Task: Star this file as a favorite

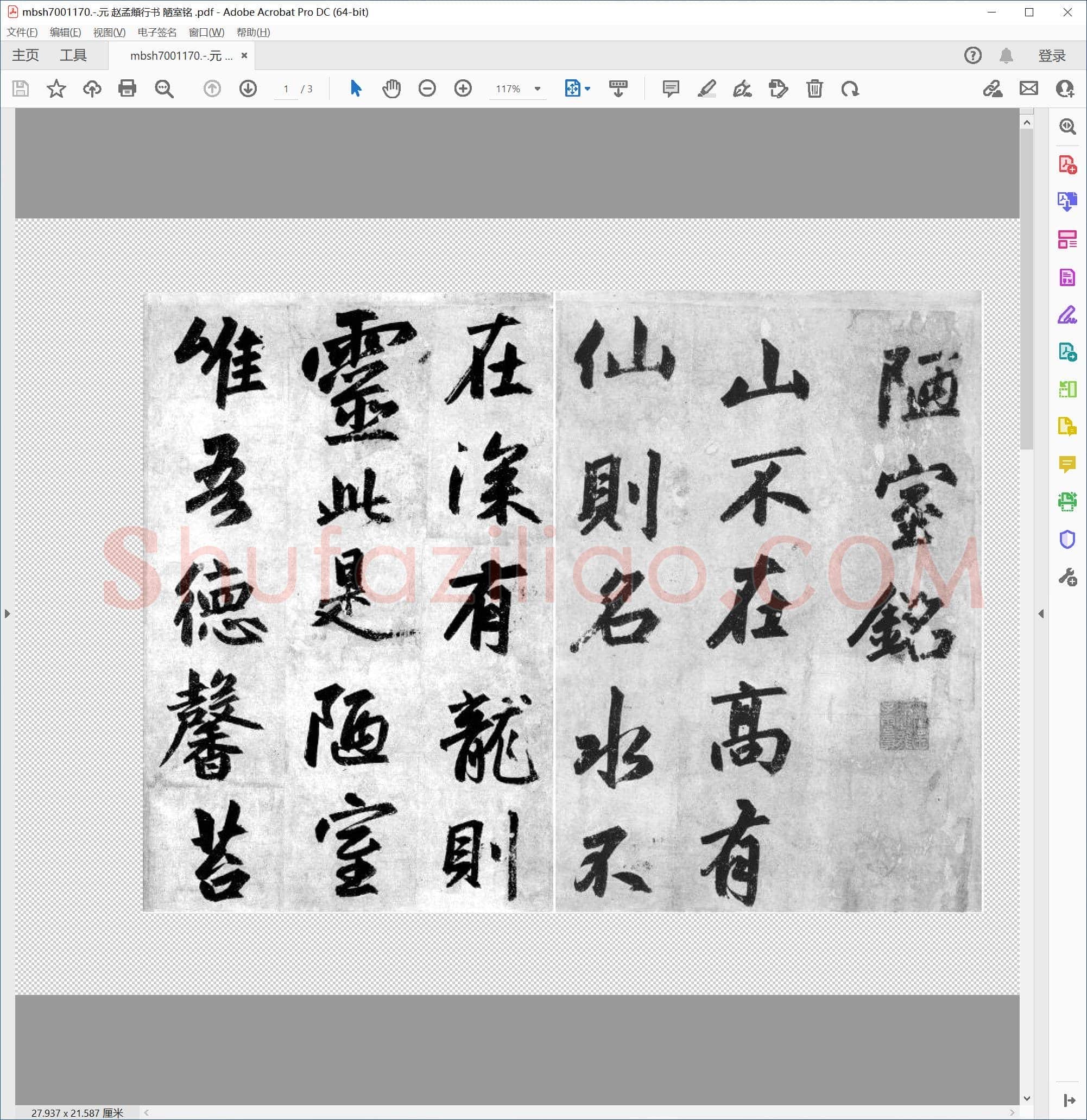Action: point(56,88)
